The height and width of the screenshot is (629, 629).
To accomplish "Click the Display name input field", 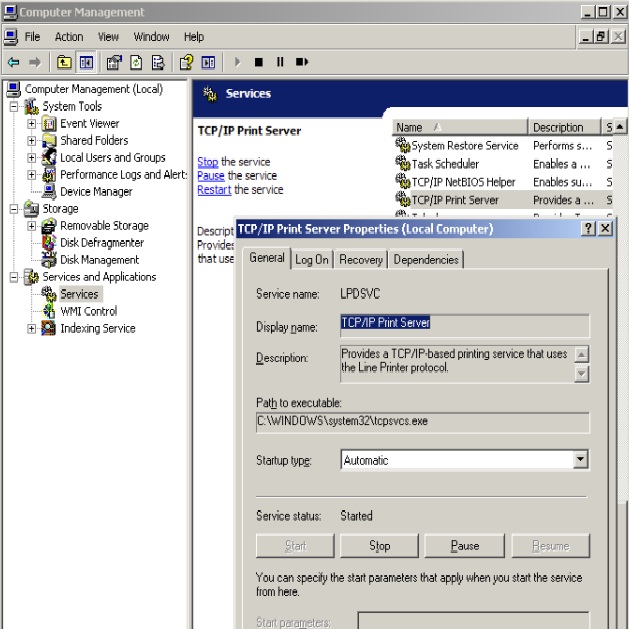I will click(x=465, y=325).
